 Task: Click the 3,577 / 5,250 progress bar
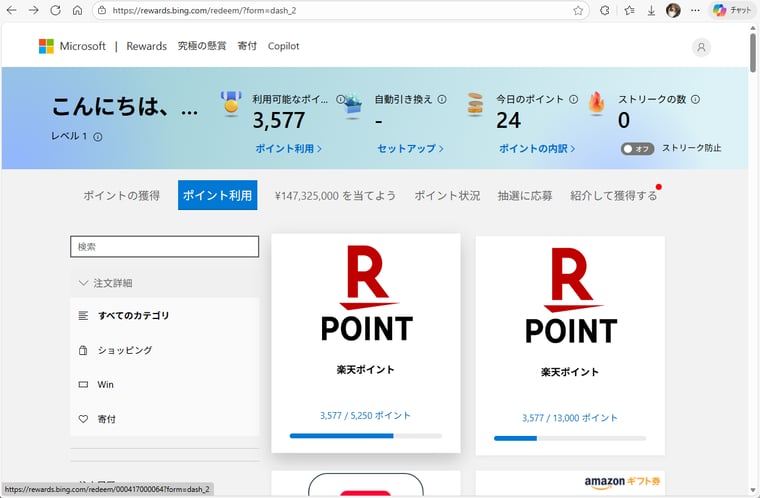365,436
